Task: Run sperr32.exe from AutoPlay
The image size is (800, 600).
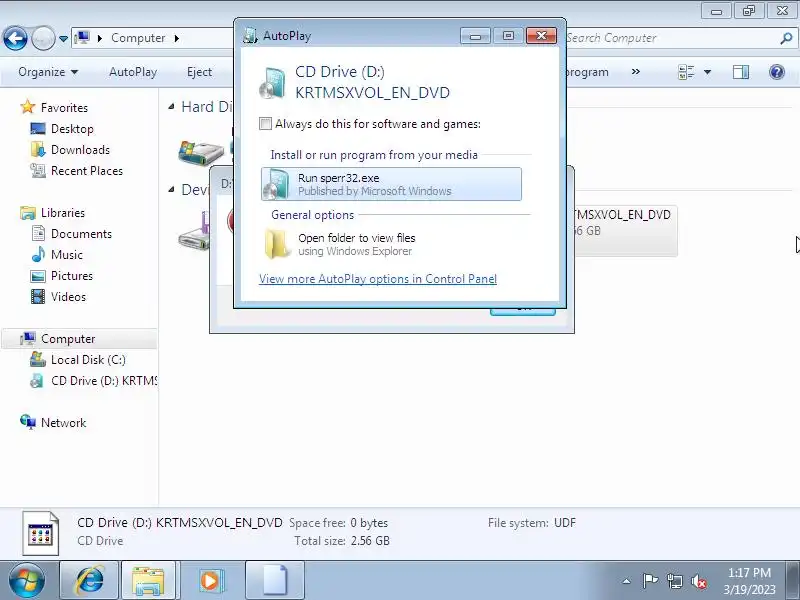Action: tap(391, 184)
